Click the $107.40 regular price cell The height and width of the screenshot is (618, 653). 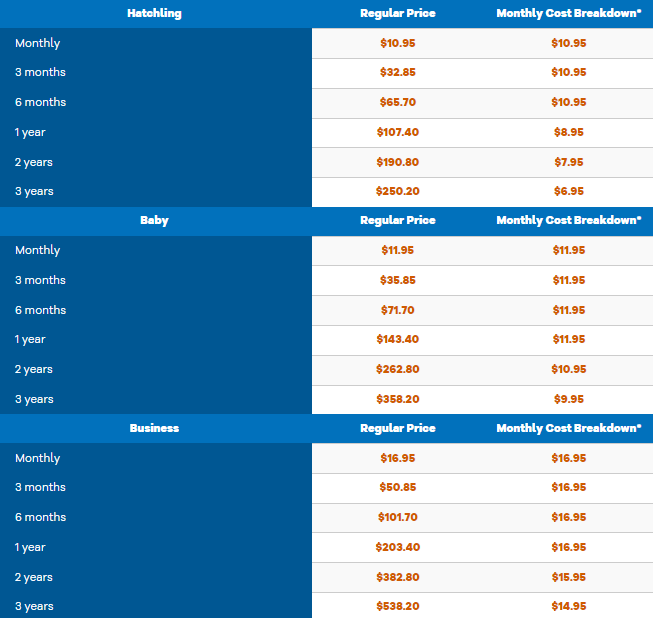click(397, 132)
